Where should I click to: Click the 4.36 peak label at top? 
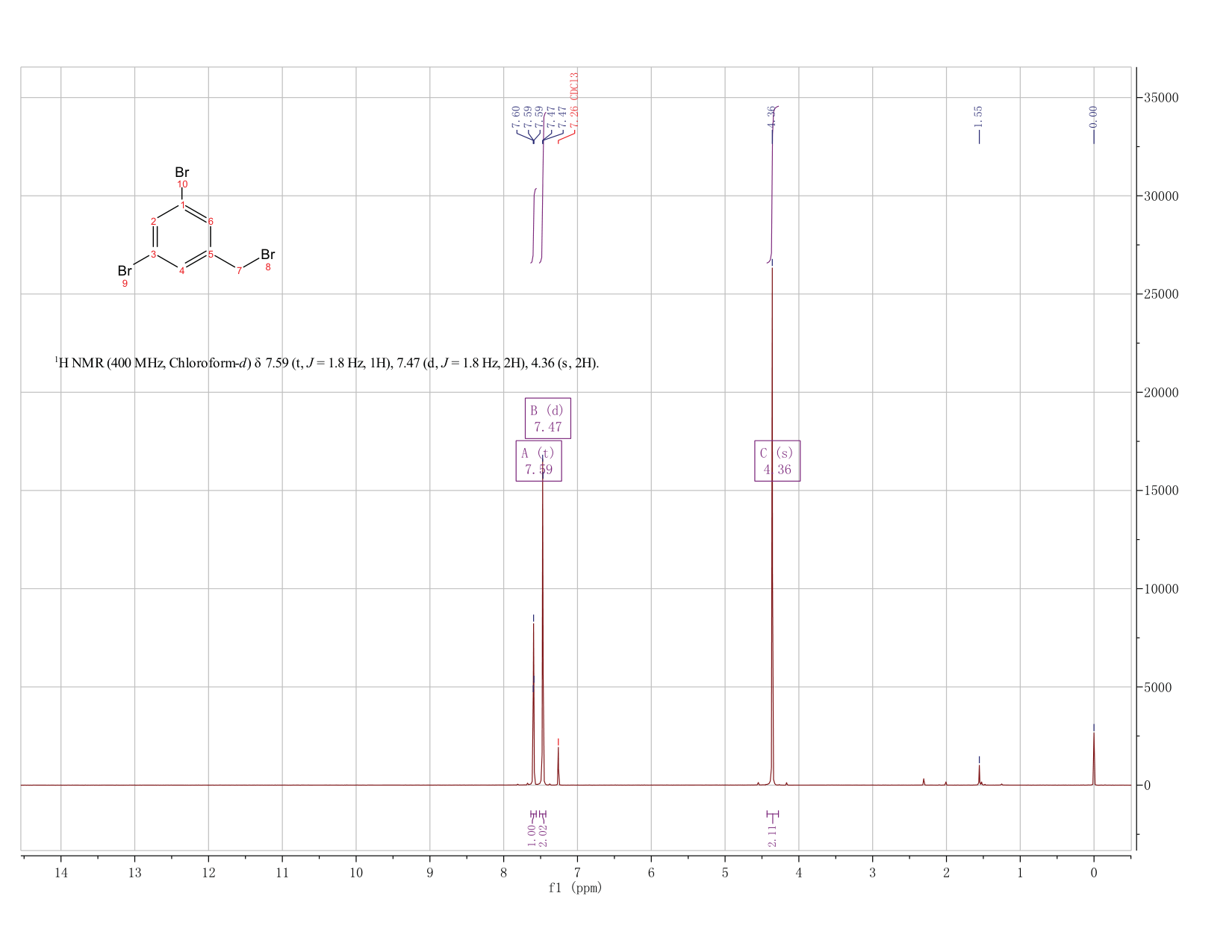[772, 116]
